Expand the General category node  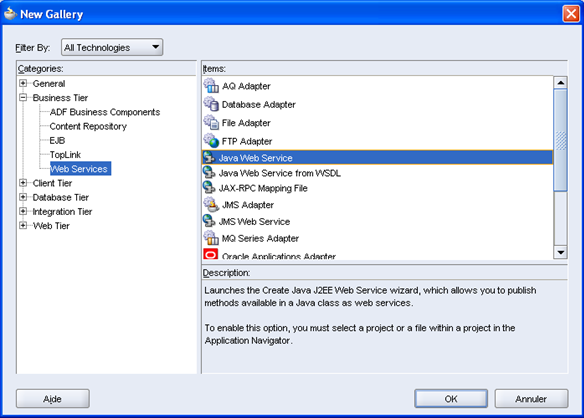click(23, 83)
